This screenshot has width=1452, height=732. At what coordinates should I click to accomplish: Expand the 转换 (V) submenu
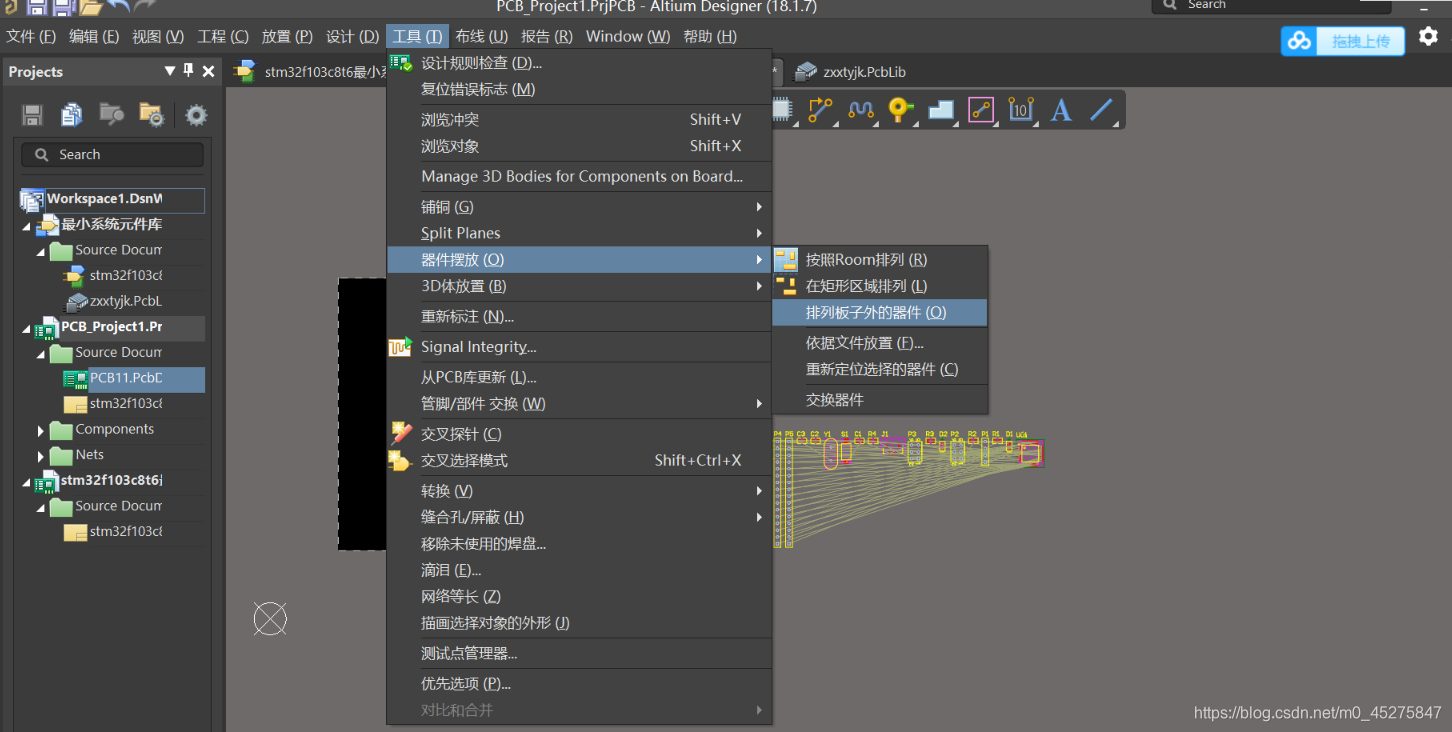click(579, 491)
